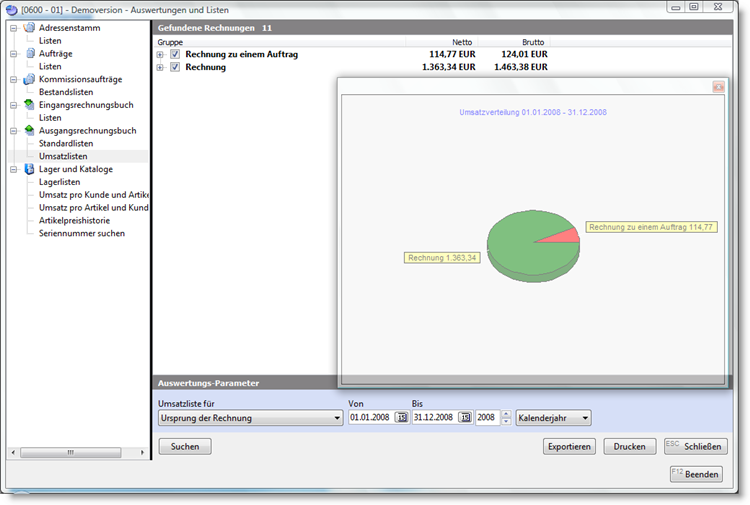Click the Von date input field
Screen dimensions: 750x505
pos(371,418)
